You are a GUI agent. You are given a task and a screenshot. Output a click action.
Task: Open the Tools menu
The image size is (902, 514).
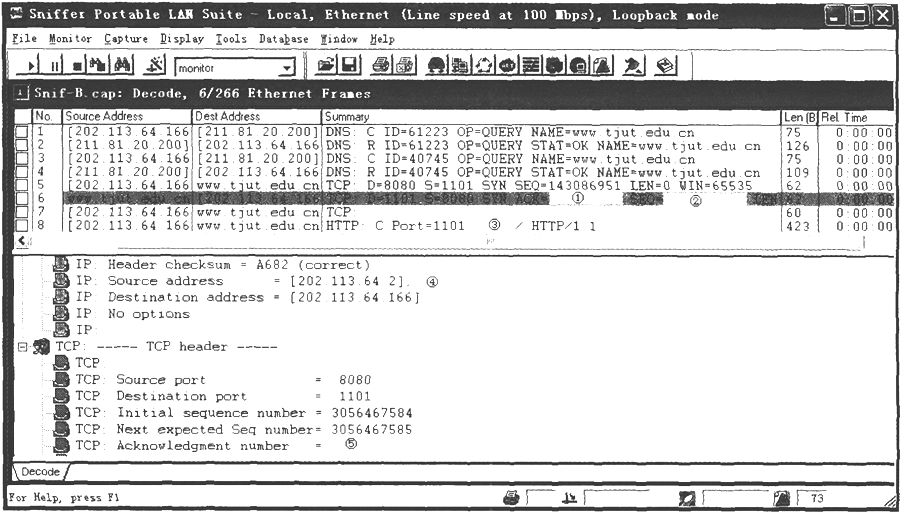click(x=231, y=39)
